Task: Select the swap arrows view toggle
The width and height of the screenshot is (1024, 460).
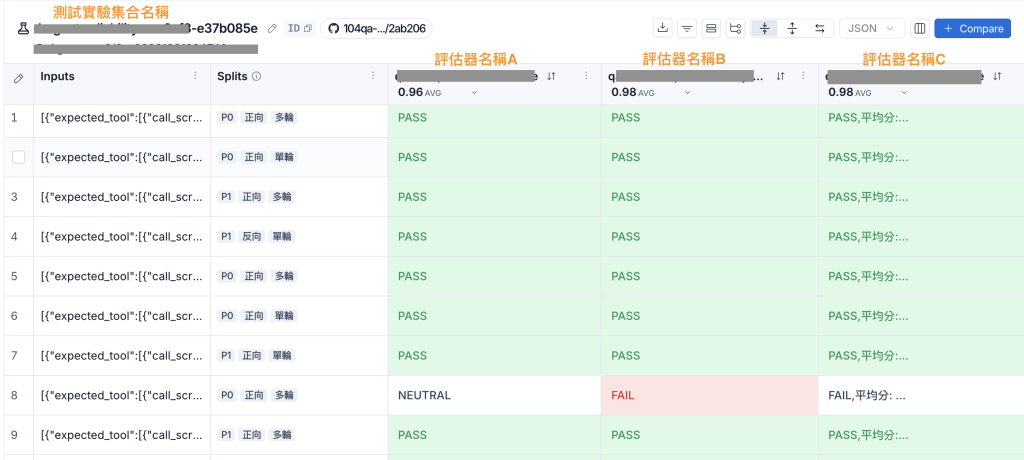Action: [x=820, y=28]
